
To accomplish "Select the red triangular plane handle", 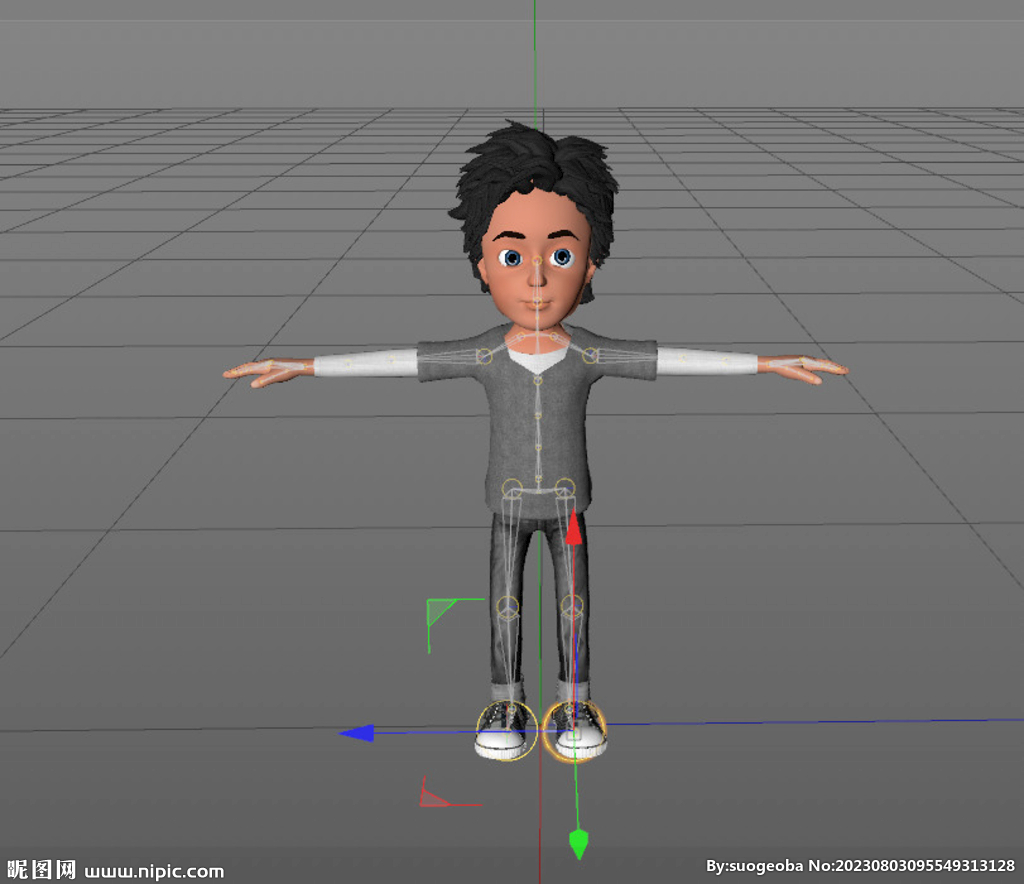I will click(x=432, y=797).
